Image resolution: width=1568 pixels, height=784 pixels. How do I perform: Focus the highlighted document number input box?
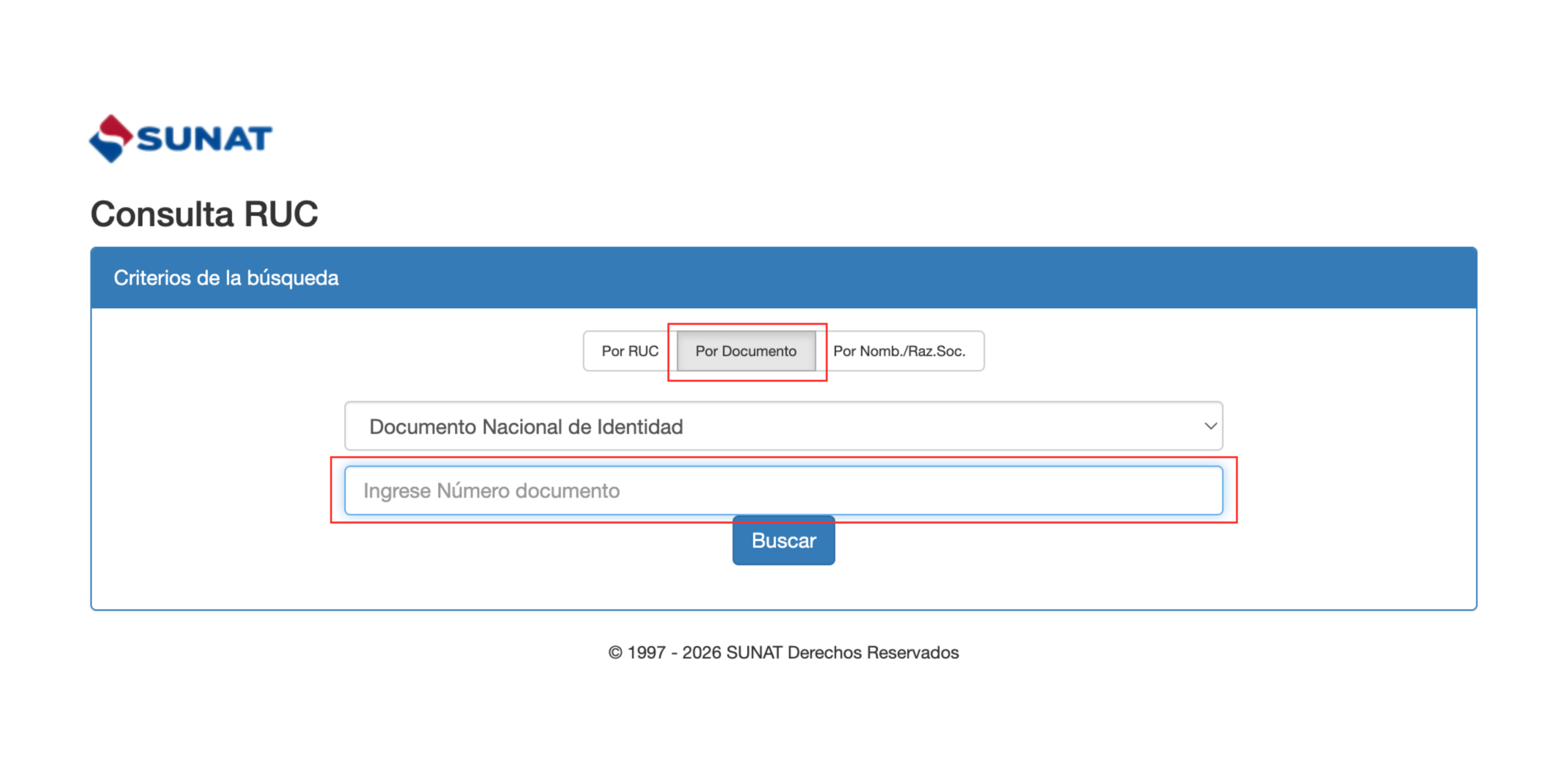[x=783, y=489]
